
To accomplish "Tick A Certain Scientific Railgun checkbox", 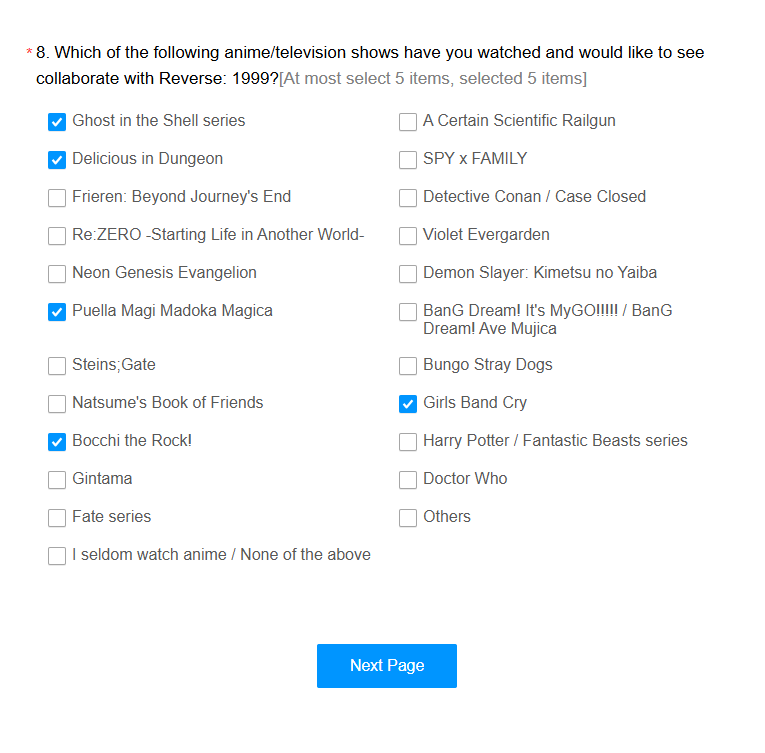I will point(408,122).
